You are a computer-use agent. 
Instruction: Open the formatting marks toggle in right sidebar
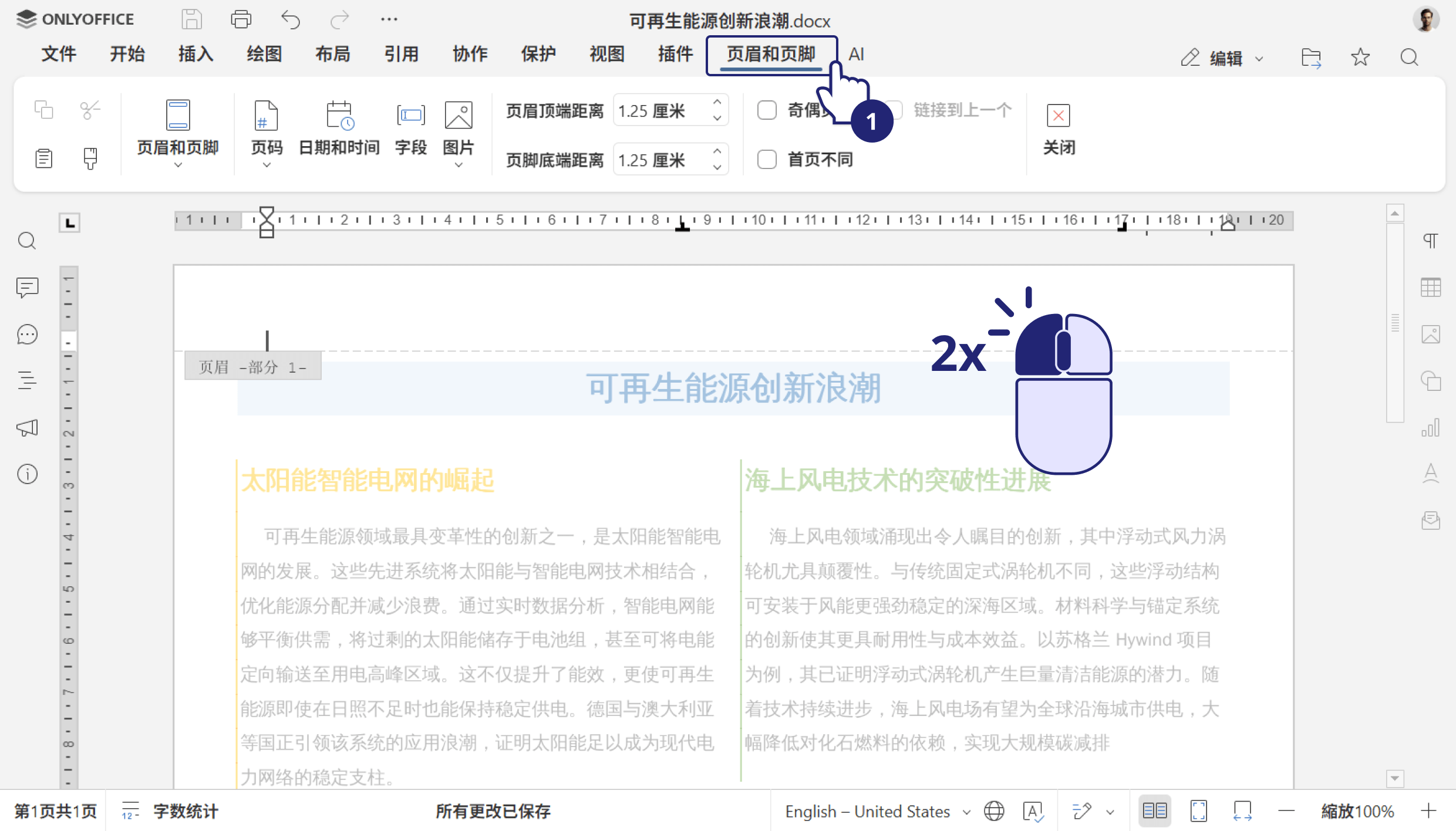pos(1431,241)
